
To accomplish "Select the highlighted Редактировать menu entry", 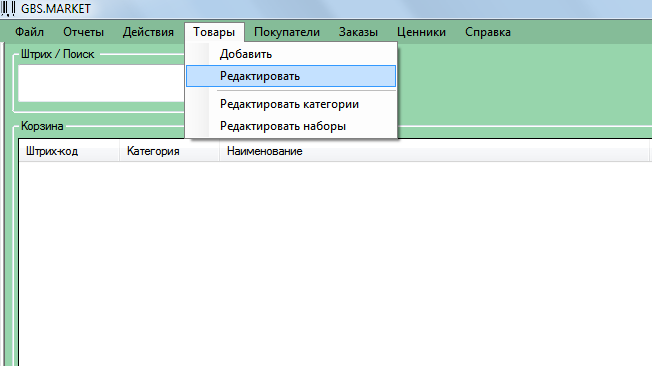I will point(291,76).
